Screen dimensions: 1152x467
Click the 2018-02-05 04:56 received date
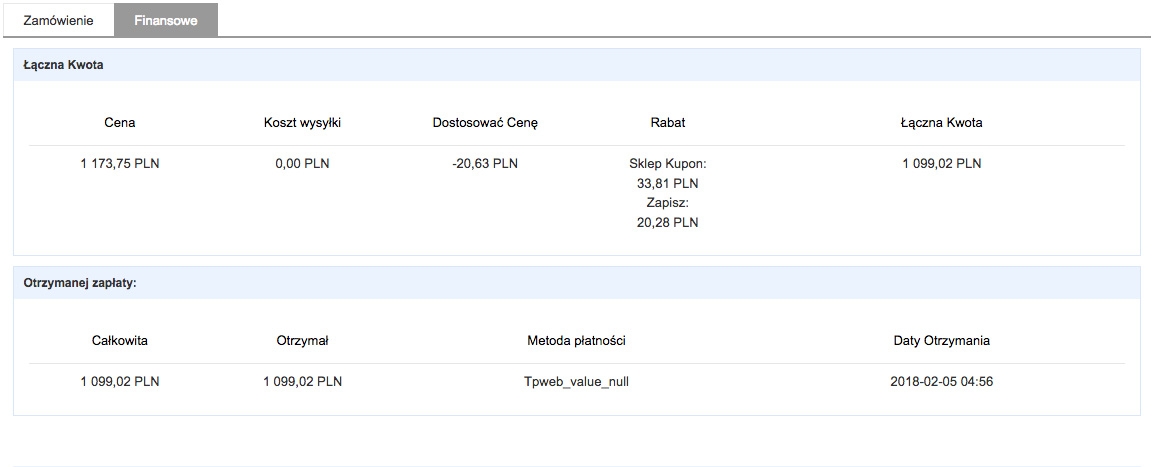click(941, 382)
